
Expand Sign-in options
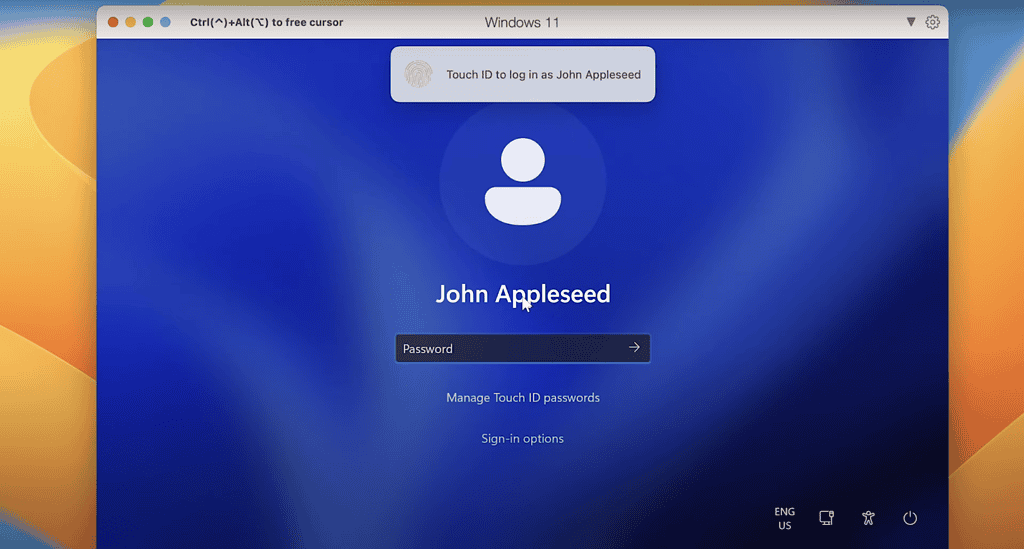[522, 438]
